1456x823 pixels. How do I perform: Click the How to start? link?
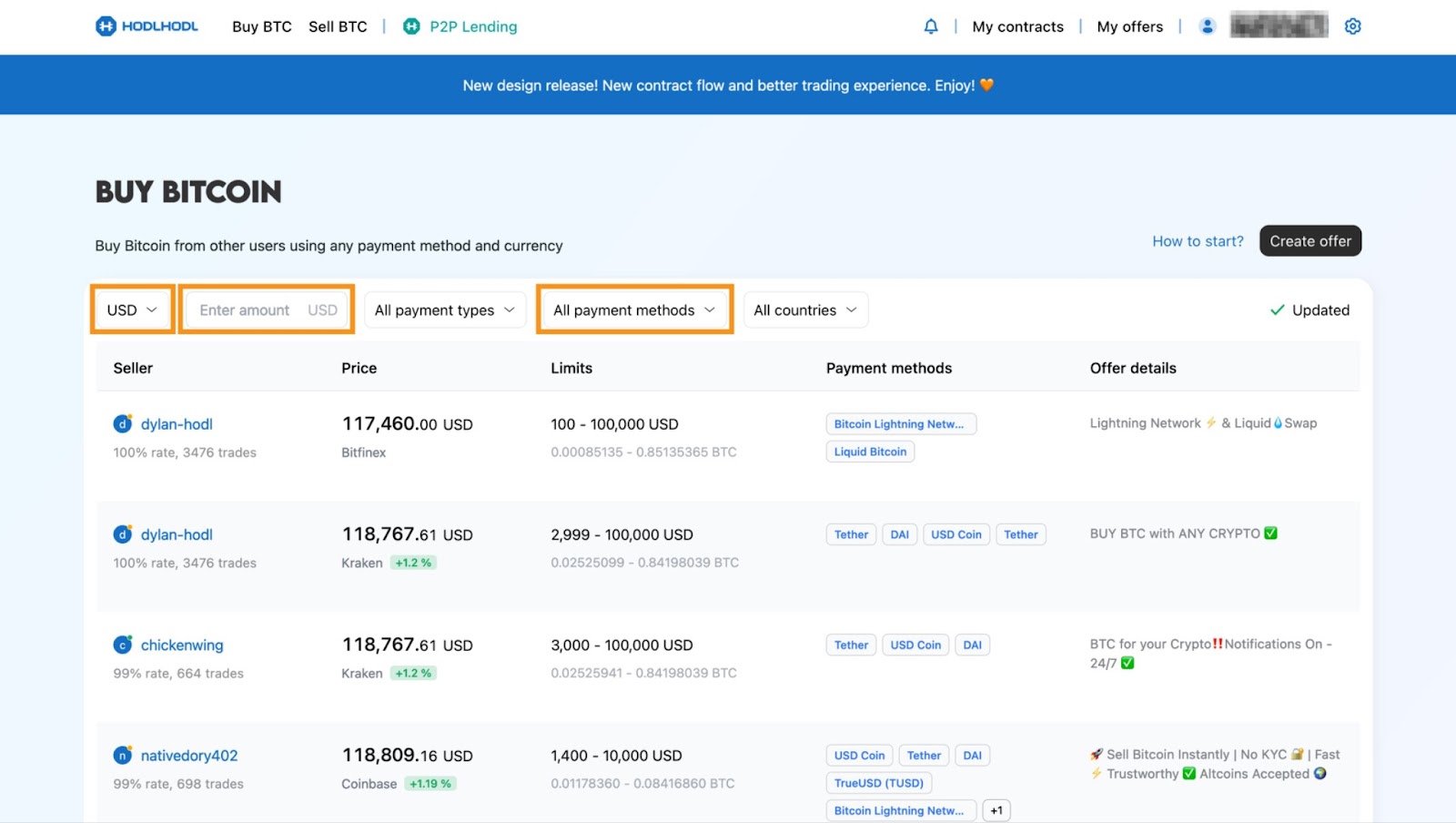click(1198, 241)
